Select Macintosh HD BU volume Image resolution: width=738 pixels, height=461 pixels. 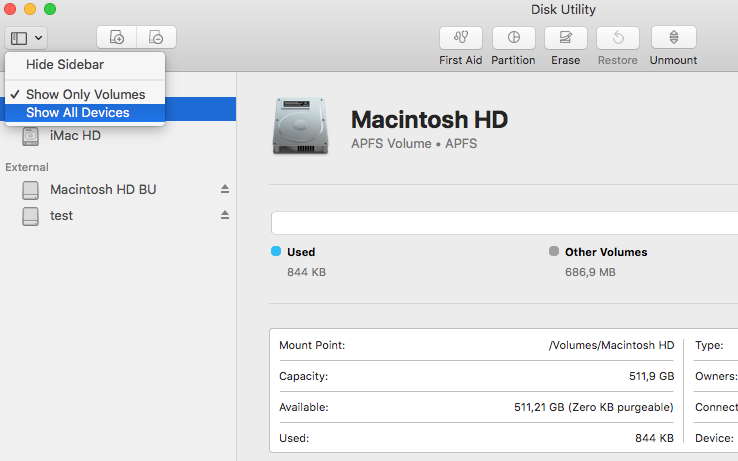(x=103, y=189)
